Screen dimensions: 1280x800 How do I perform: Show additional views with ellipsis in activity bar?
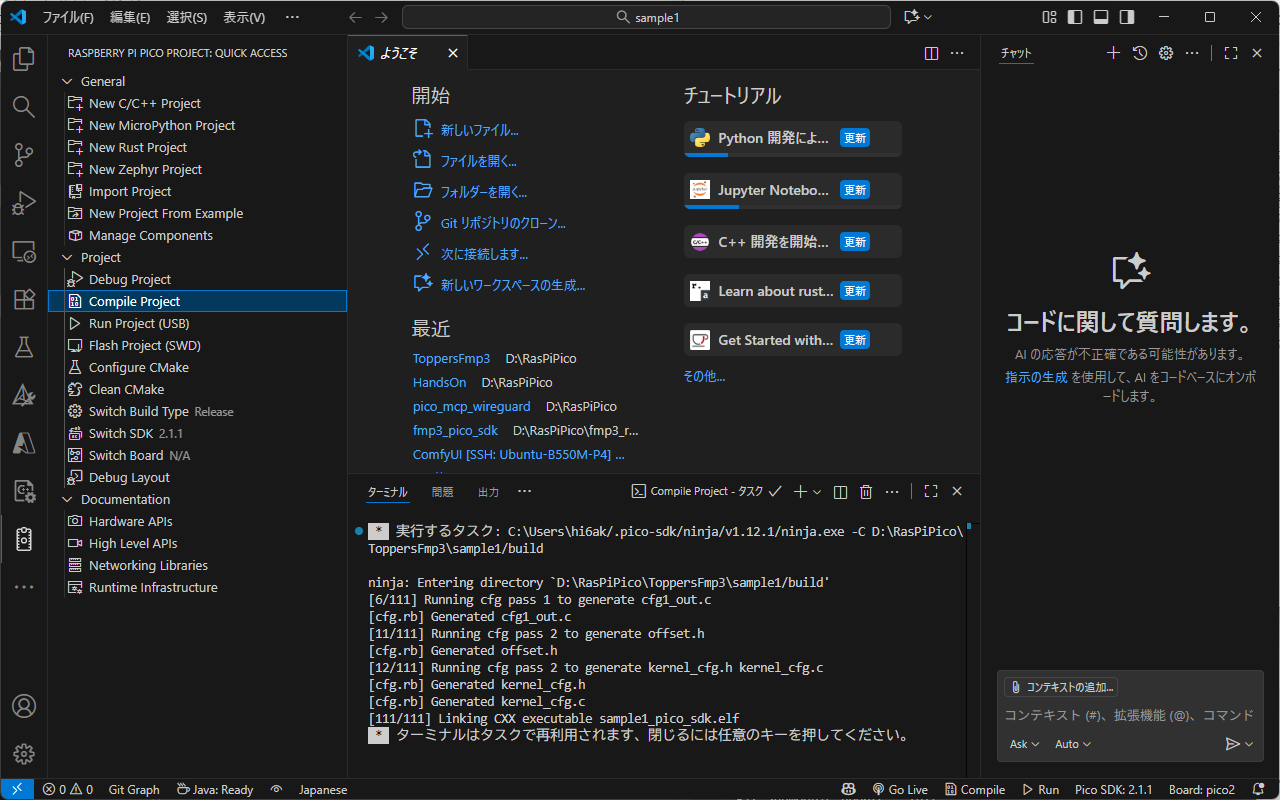tap(23, 587)
